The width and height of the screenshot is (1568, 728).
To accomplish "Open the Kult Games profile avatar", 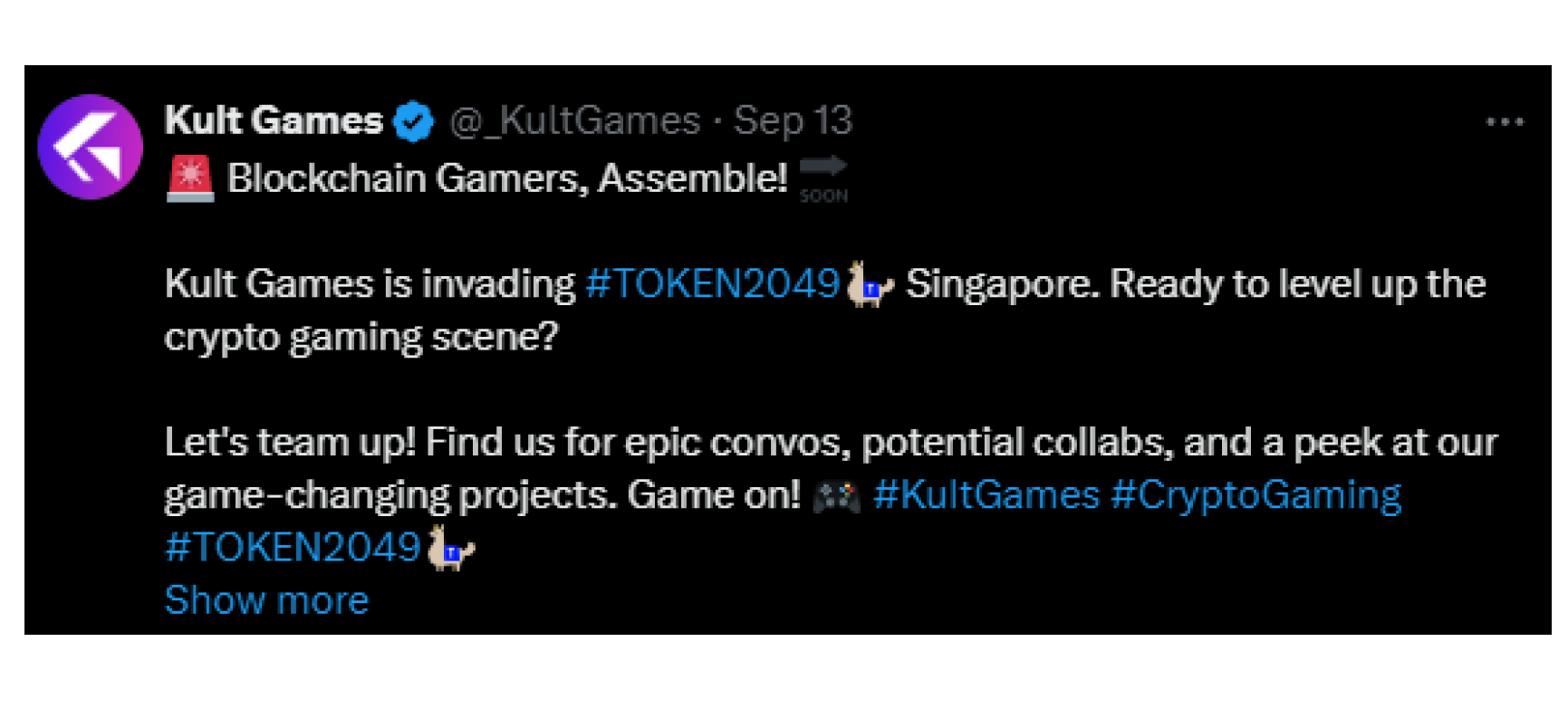I will [90, 147].
